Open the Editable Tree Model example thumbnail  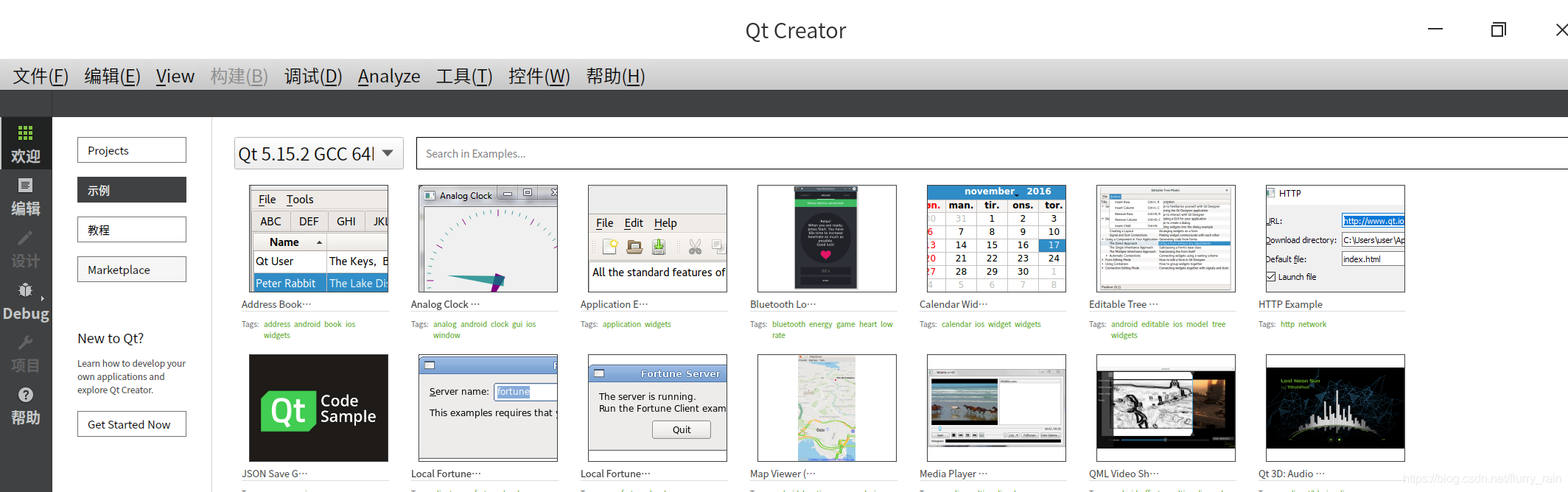pos(1166,239)
